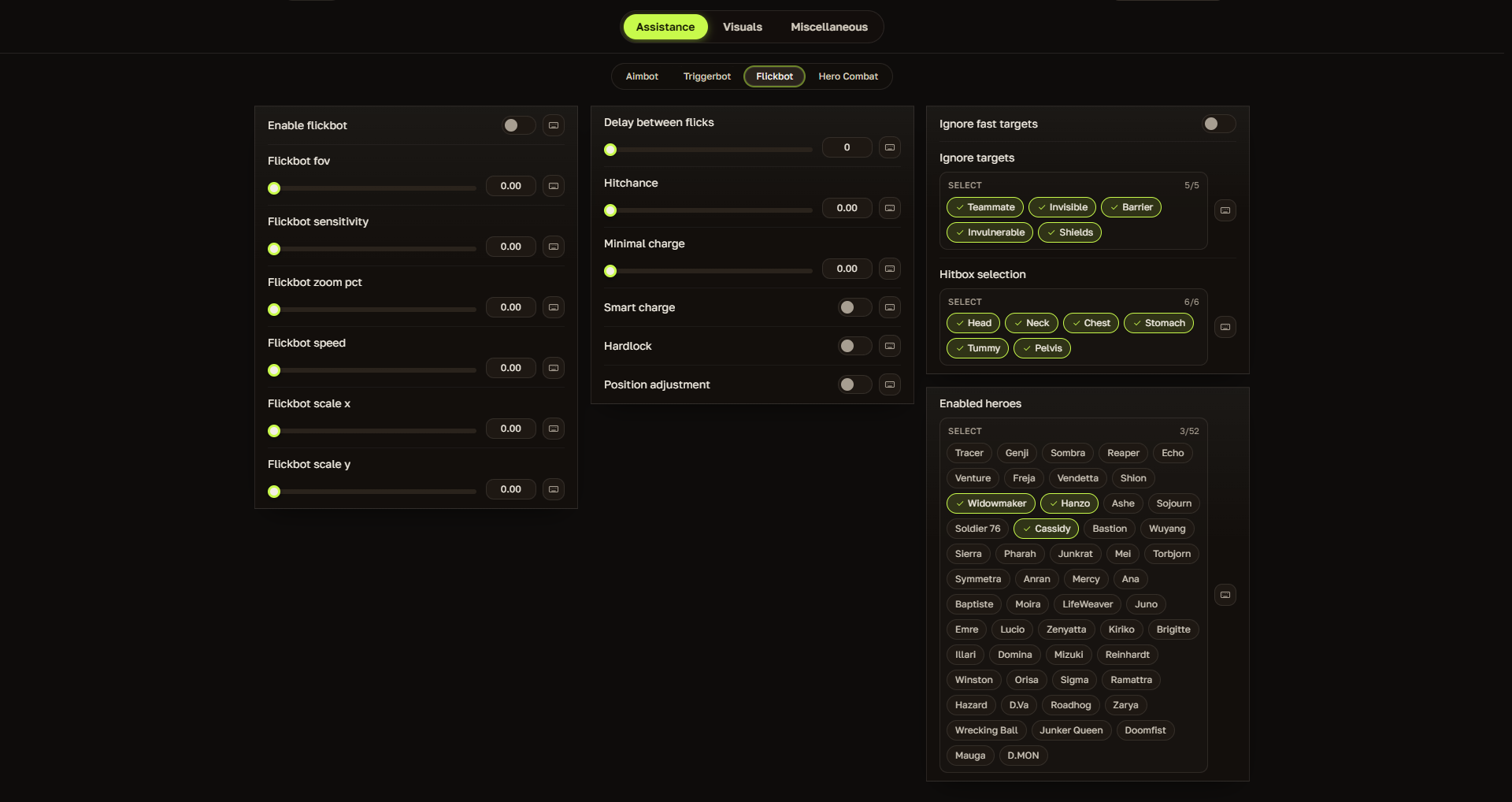This screenshot has width=1512, height=802.
Task: Click keybind icon for Hitchance
Action: (890, 208)
